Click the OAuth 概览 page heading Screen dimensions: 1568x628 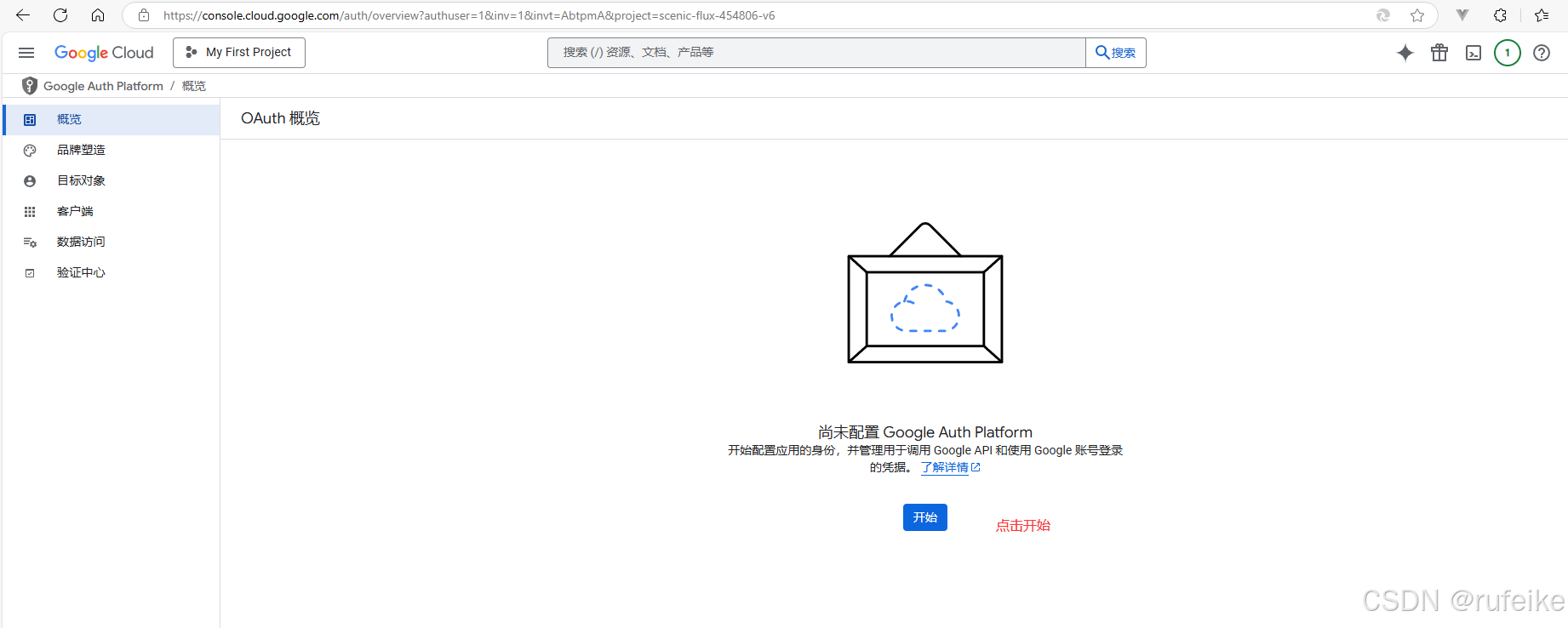pyautogui.click(x=280, y=118)
